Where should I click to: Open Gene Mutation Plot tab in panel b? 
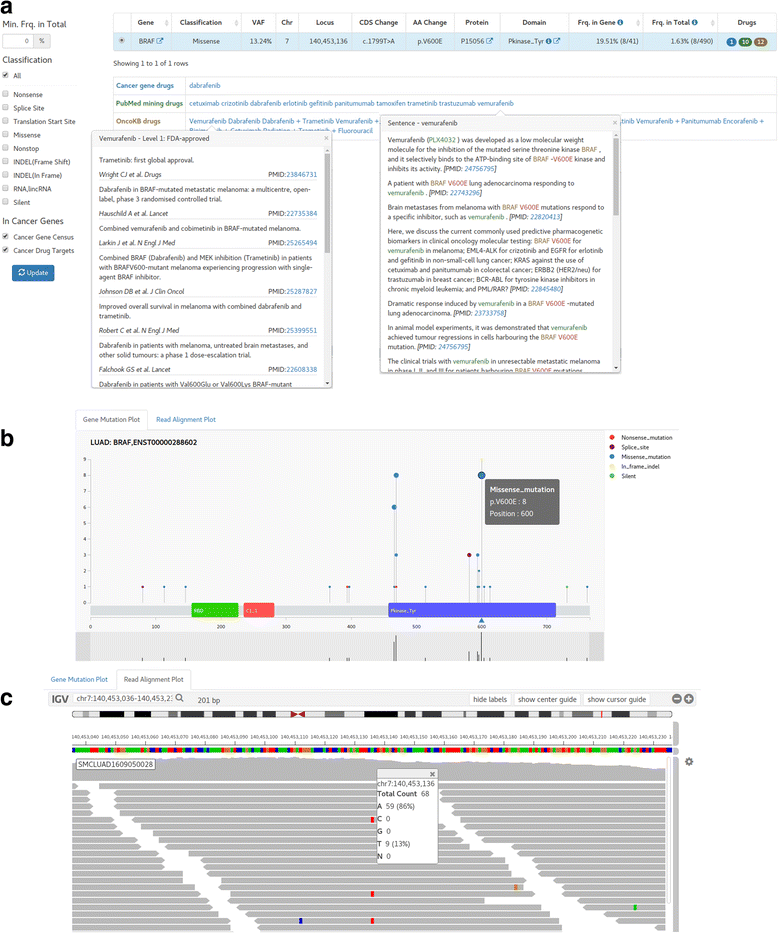click(x=111, y=419)
